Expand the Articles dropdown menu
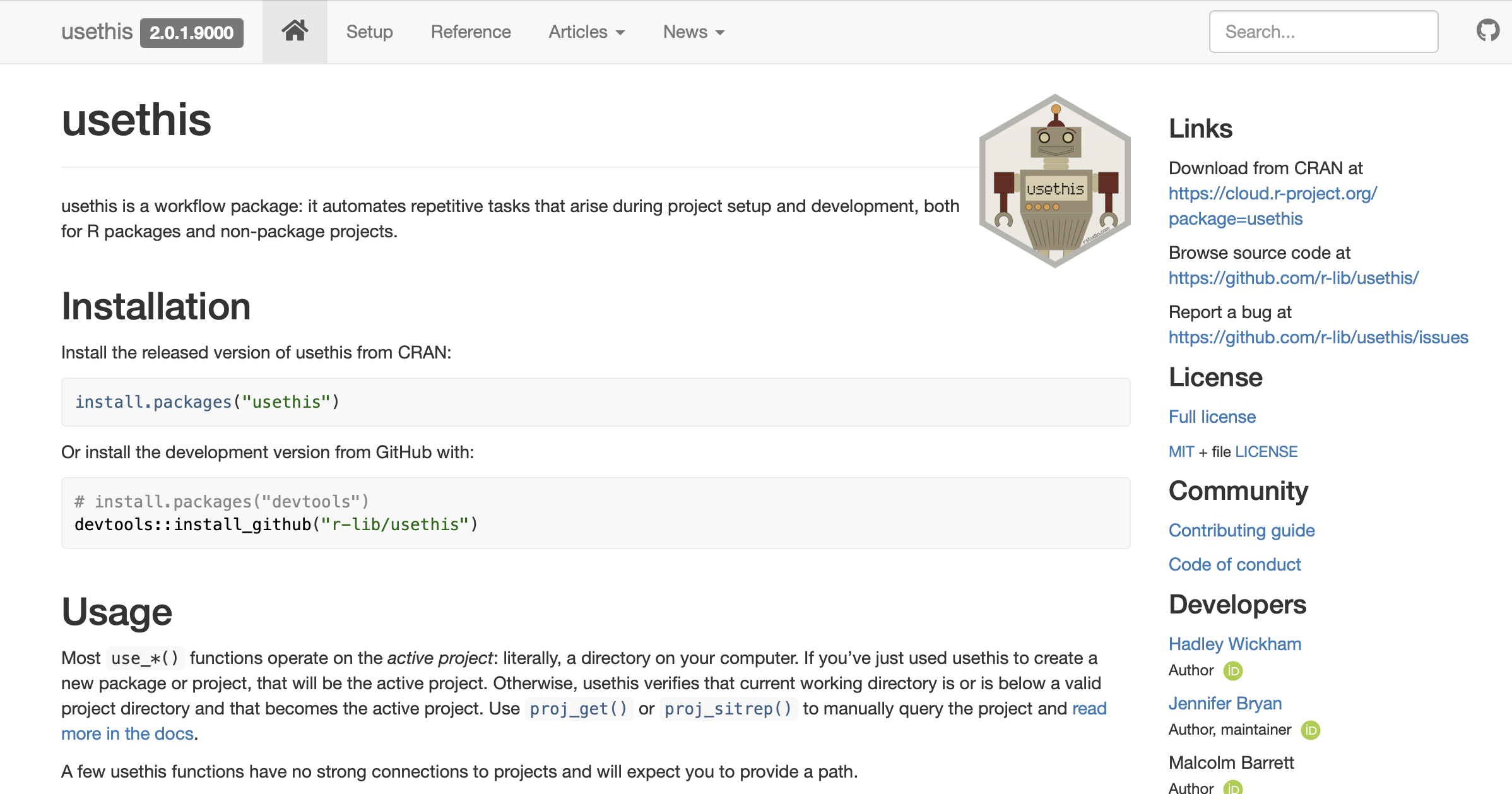This screenshot has width=1512, height=794. pyautogui.click(x=586, y=32)
